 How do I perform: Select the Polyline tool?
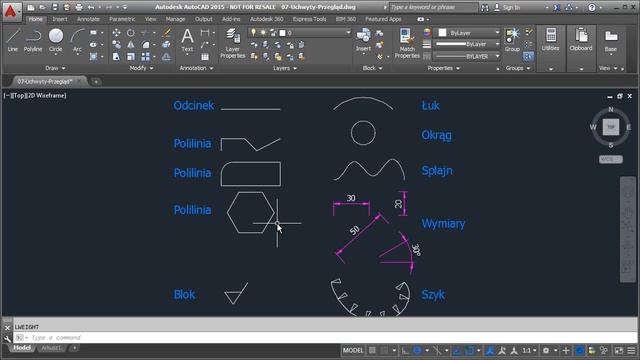(33, 40)
